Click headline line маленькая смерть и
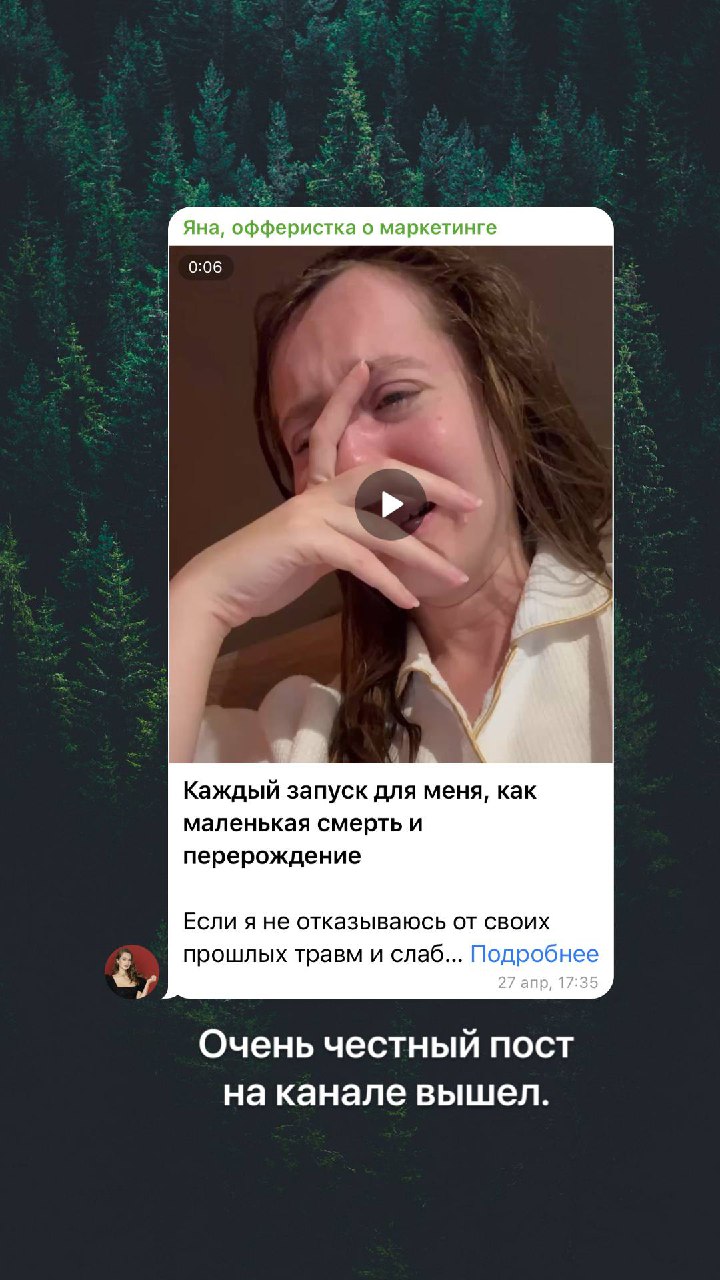This screenshot has width=720, height=1280. pos(303,824)
